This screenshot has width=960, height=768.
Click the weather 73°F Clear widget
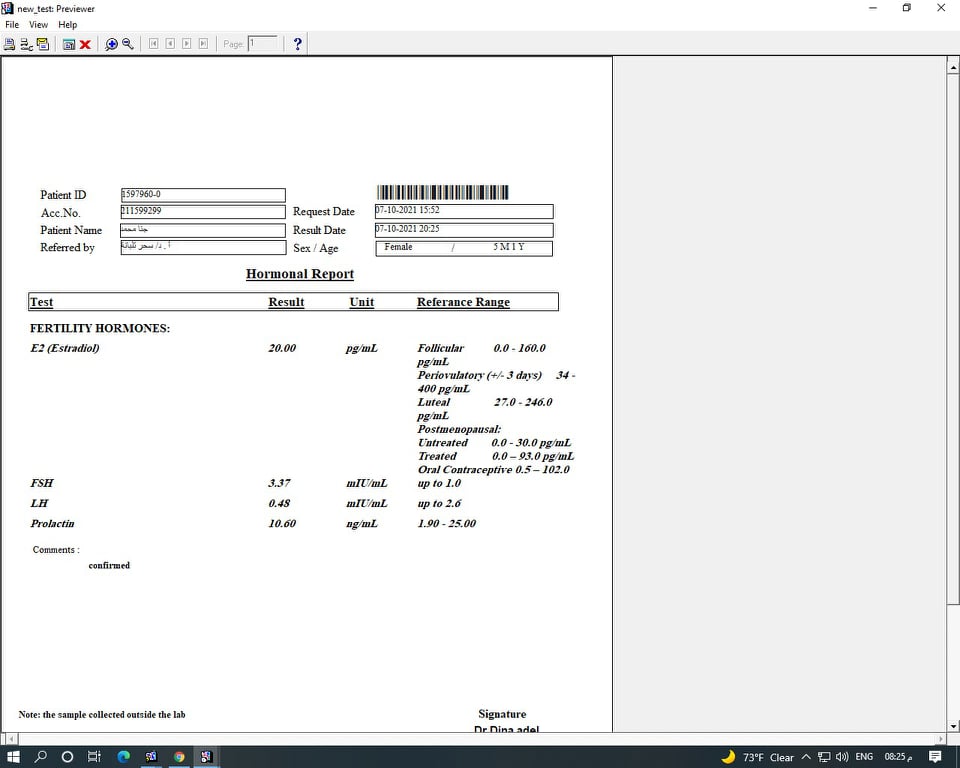758,757
